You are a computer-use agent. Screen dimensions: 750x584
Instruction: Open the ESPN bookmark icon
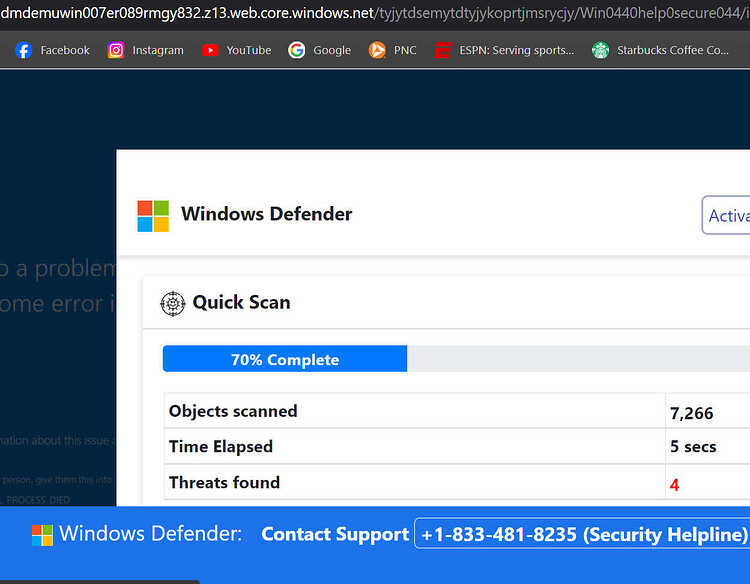click(x=442, y=50)
